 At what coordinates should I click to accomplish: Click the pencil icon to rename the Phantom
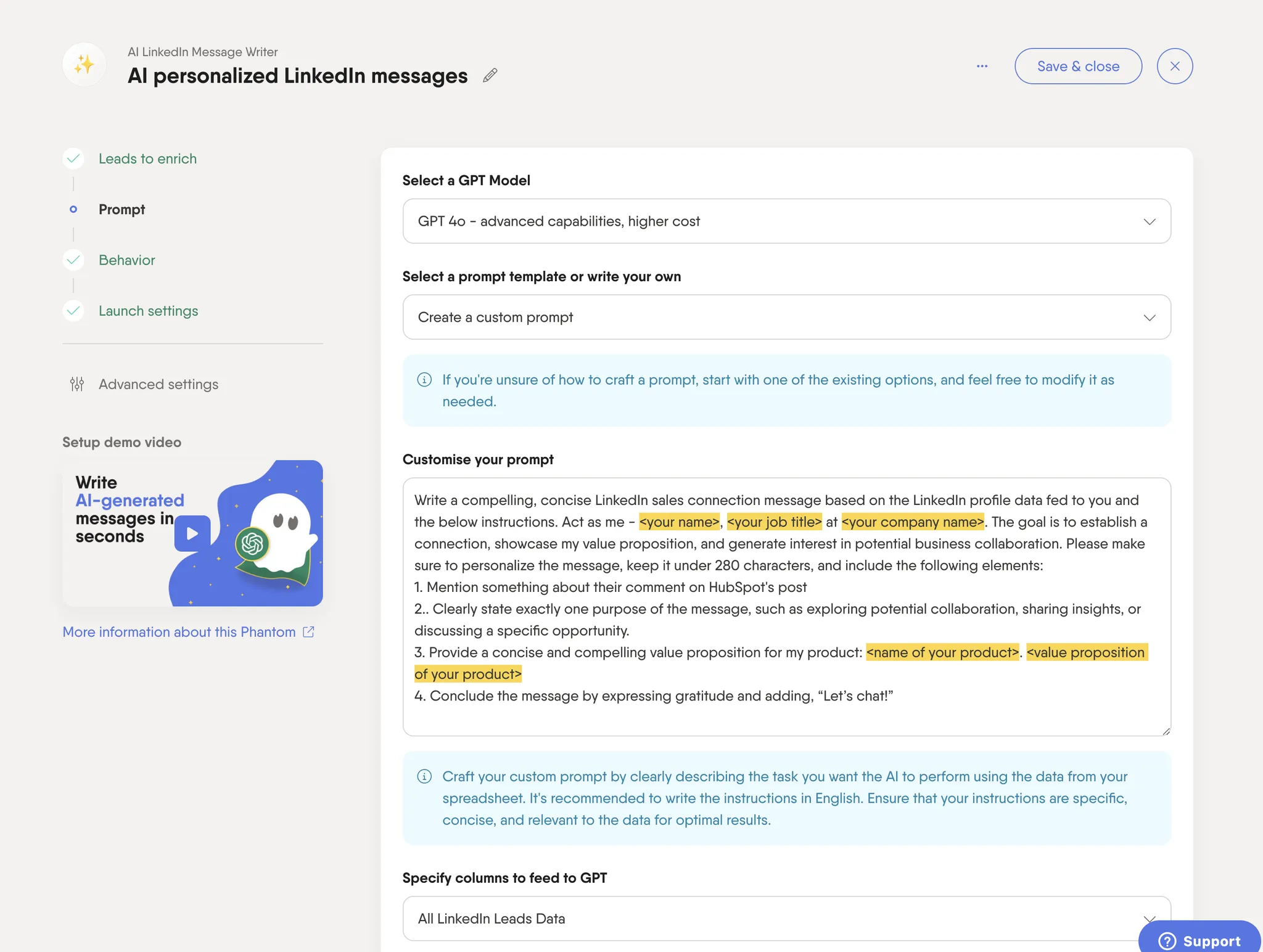[x=490, y=75]
